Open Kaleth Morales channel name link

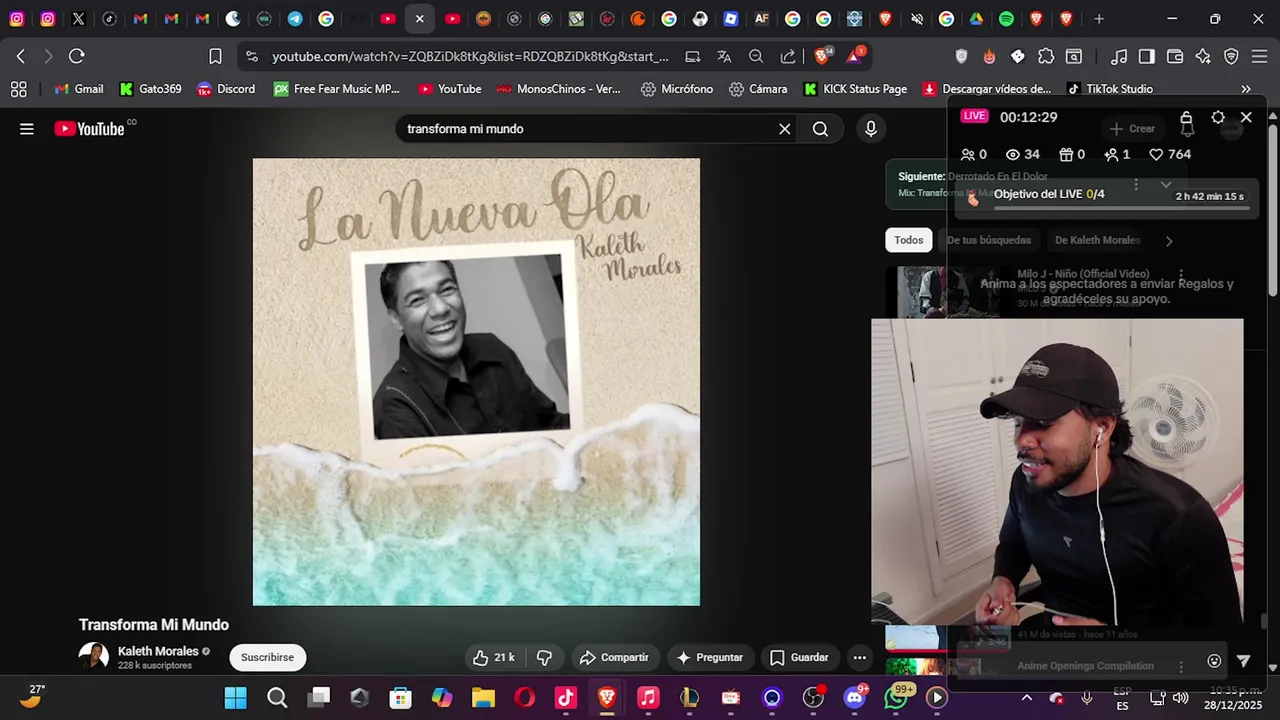click(158, 651)
